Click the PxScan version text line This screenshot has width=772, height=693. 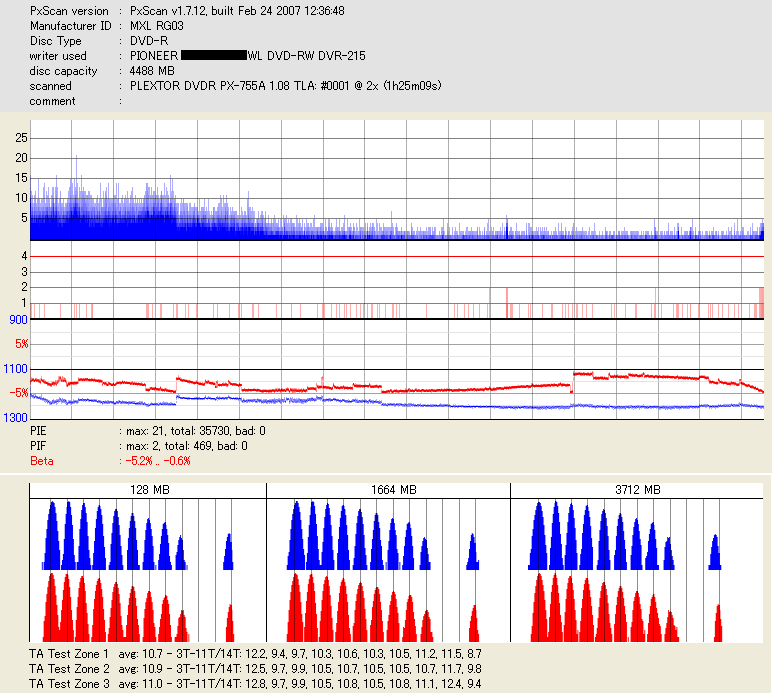tap(187, 11)
